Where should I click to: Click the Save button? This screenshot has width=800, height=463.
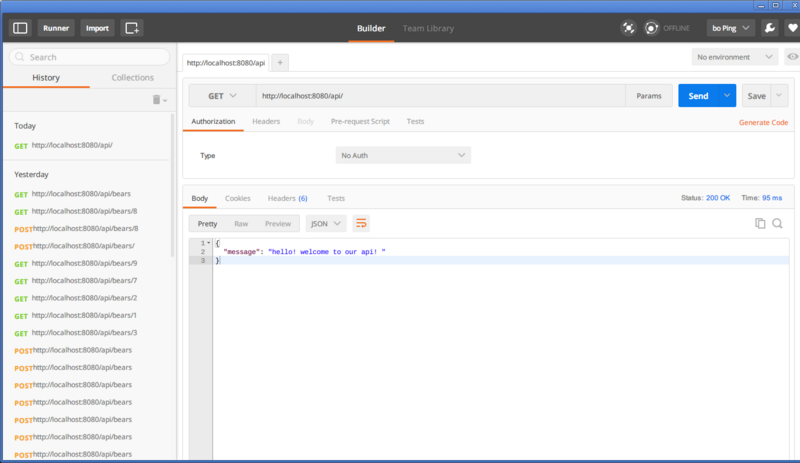point(756,95)
